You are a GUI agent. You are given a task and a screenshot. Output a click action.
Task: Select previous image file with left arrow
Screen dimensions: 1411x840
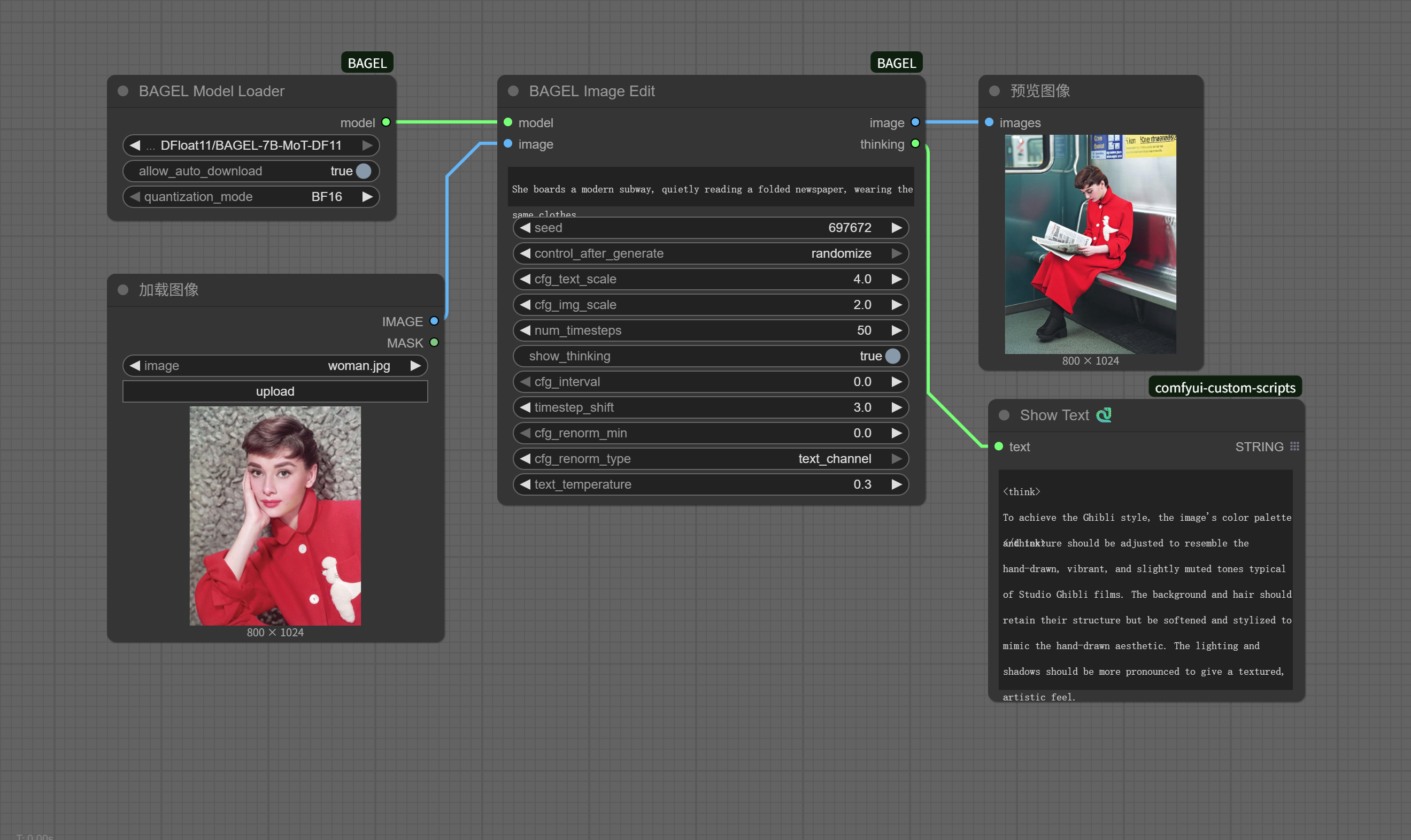coord(135,366)
